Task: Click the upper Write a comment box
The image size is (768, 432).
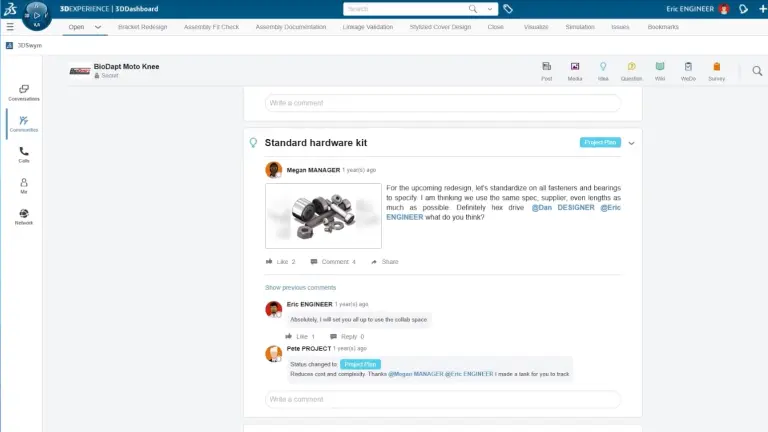Action: [443, 103]
